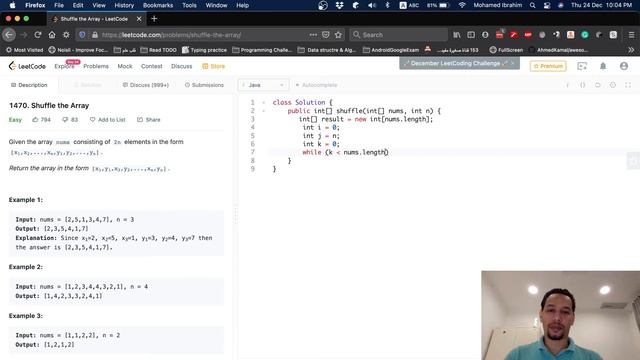Open macOS Spotlight search icon
Viewport: 640px width, 360px height.
533,5
